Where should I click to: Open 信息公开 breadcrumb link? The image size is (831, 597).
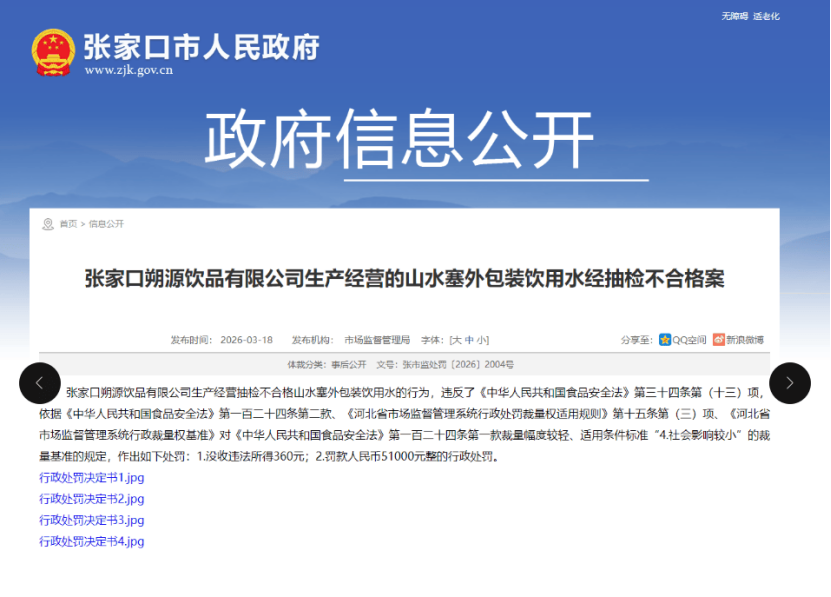106,224
